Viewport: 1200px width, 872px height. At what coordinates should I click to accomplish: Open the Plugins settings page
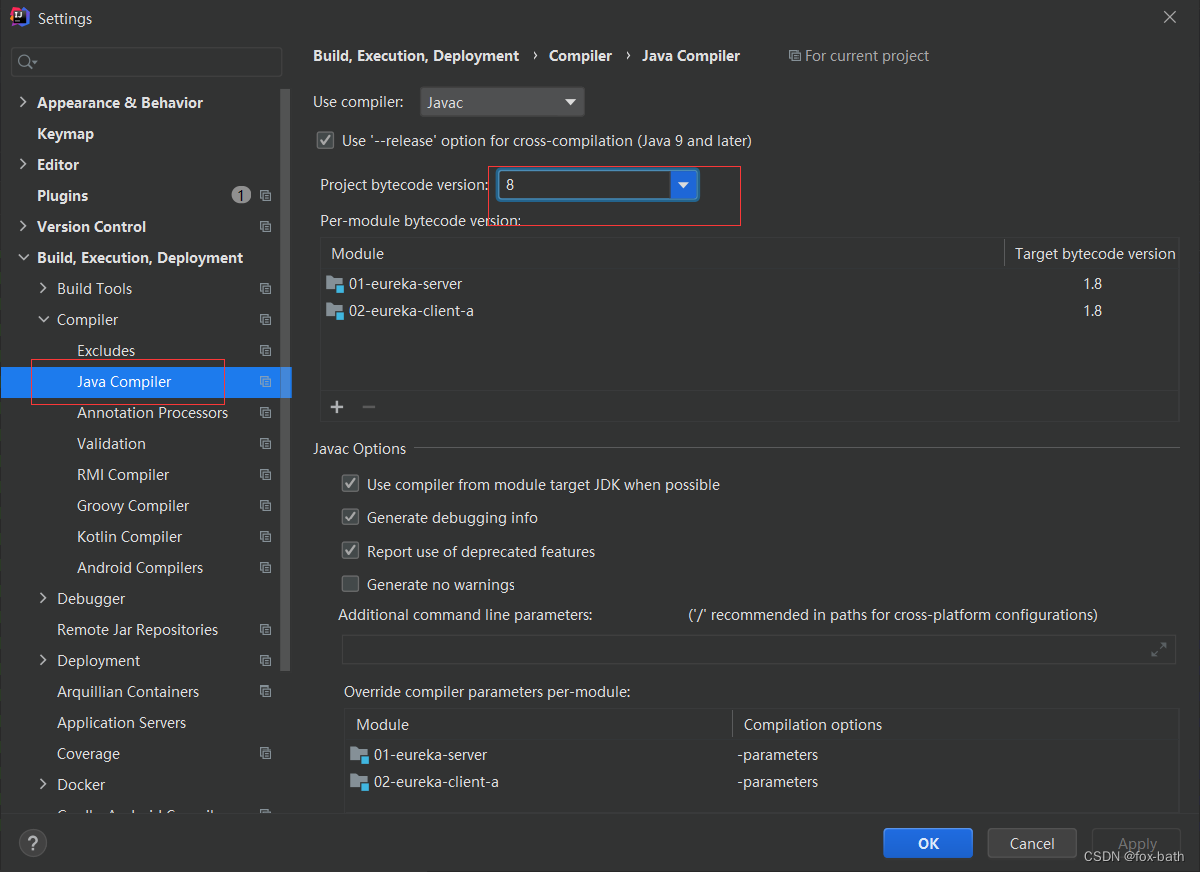pyautogui.click(x=62, y=196)
